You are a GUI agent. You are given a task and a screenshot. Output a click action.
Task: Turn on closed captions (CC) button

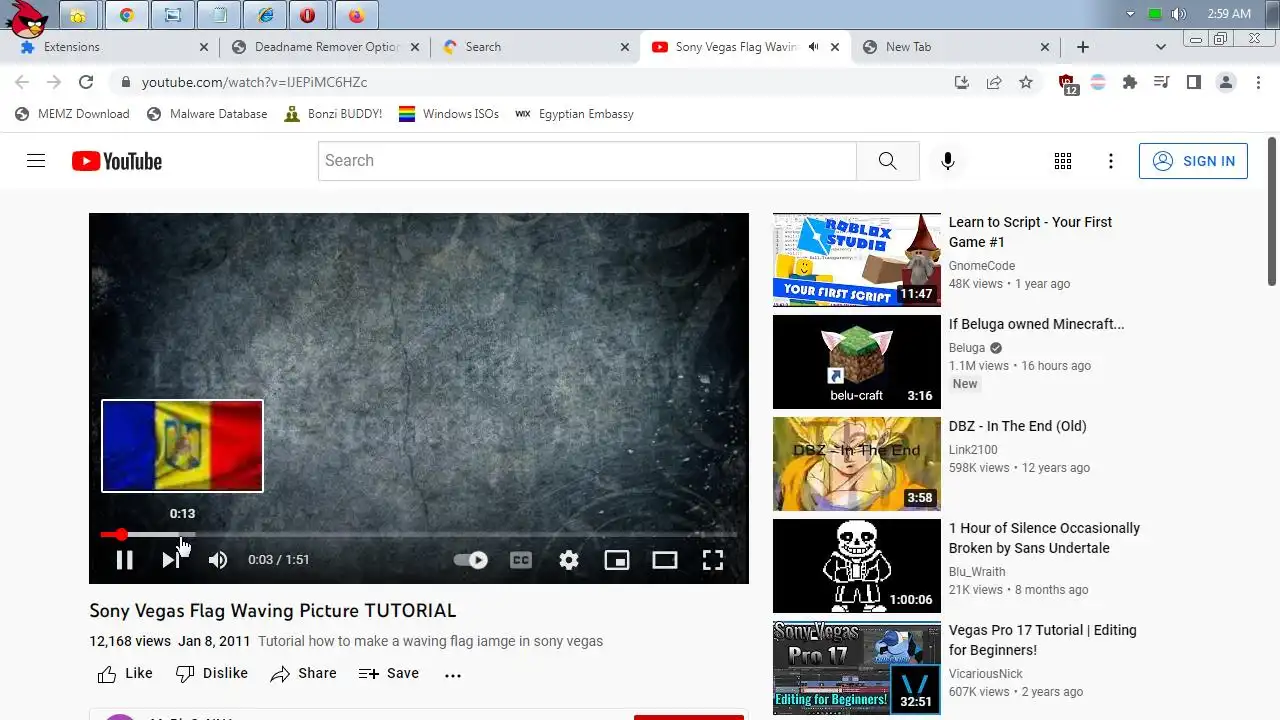521,560
